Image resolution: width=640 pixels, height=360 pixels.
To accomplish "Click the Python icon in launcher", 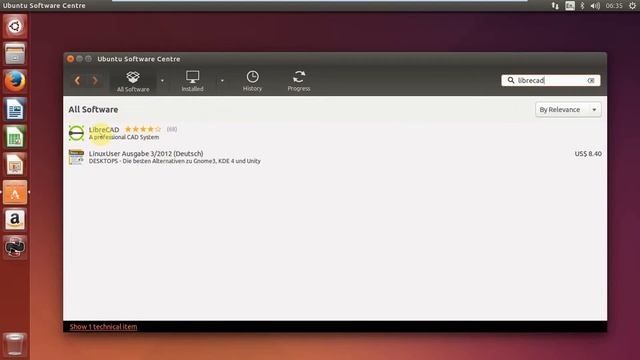I will 15,247.
